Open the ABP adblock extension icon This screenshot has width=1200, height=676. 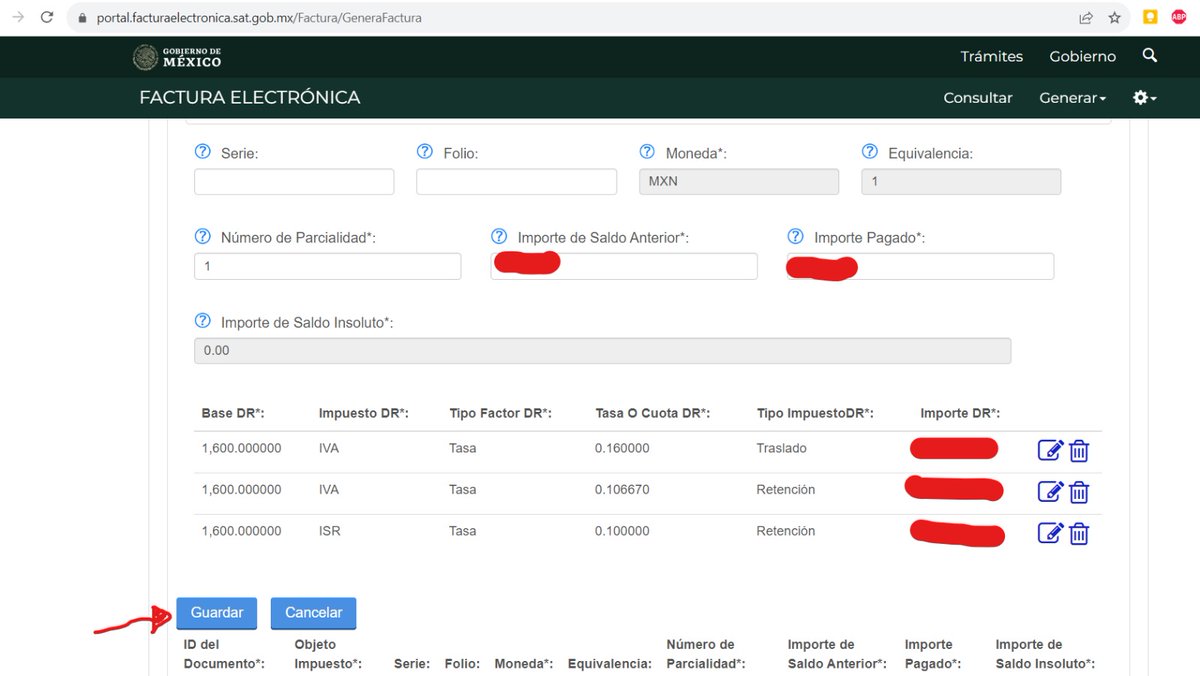click(x=1179, y=17)
